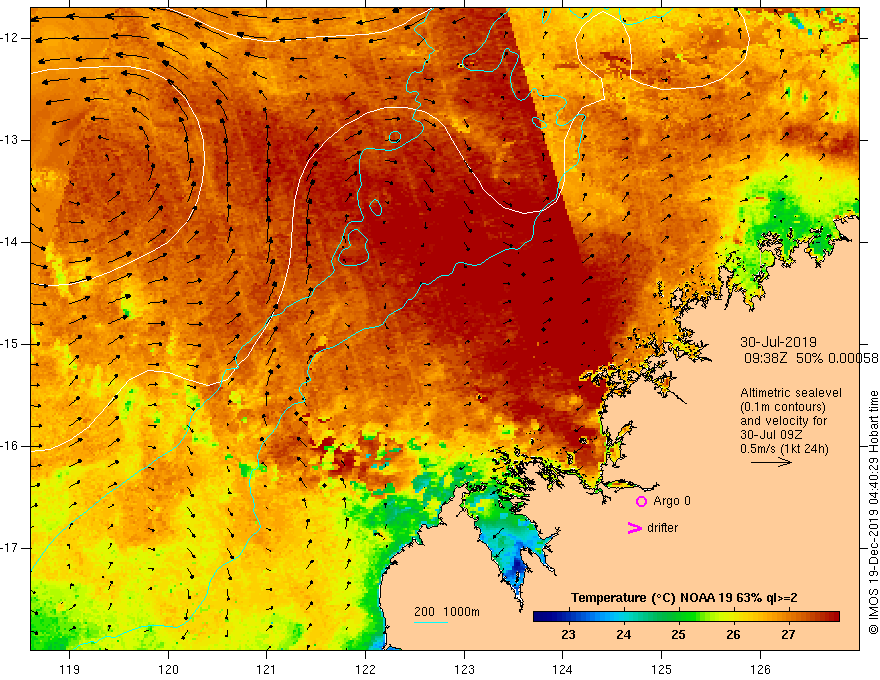Click the 'drifter' legend label
The width and height of the screenshot is (880, 680).
[662, 528]
